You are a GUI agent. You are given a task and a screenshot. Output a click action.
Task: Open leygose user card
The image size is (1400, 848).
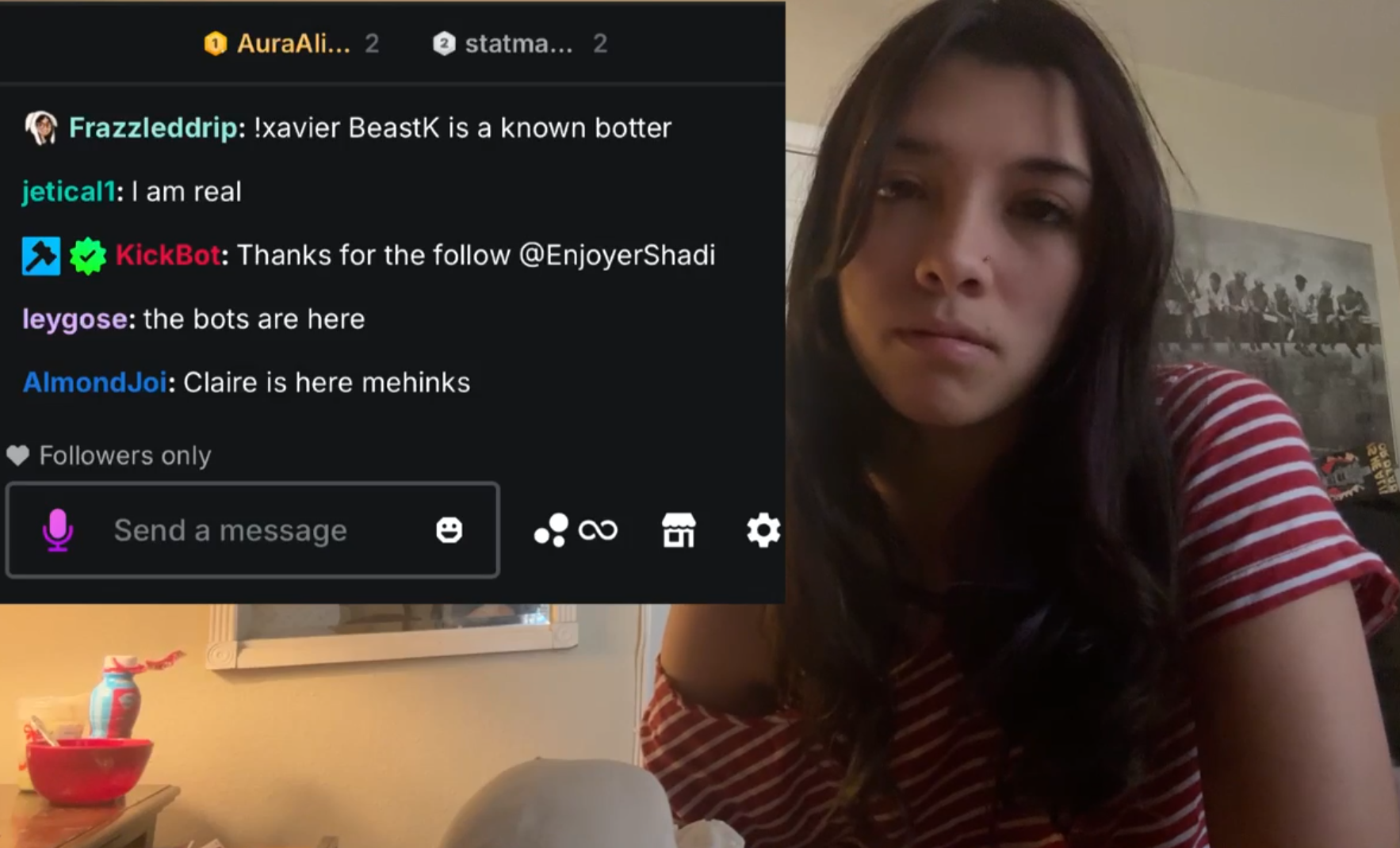[x=75, y=319]
